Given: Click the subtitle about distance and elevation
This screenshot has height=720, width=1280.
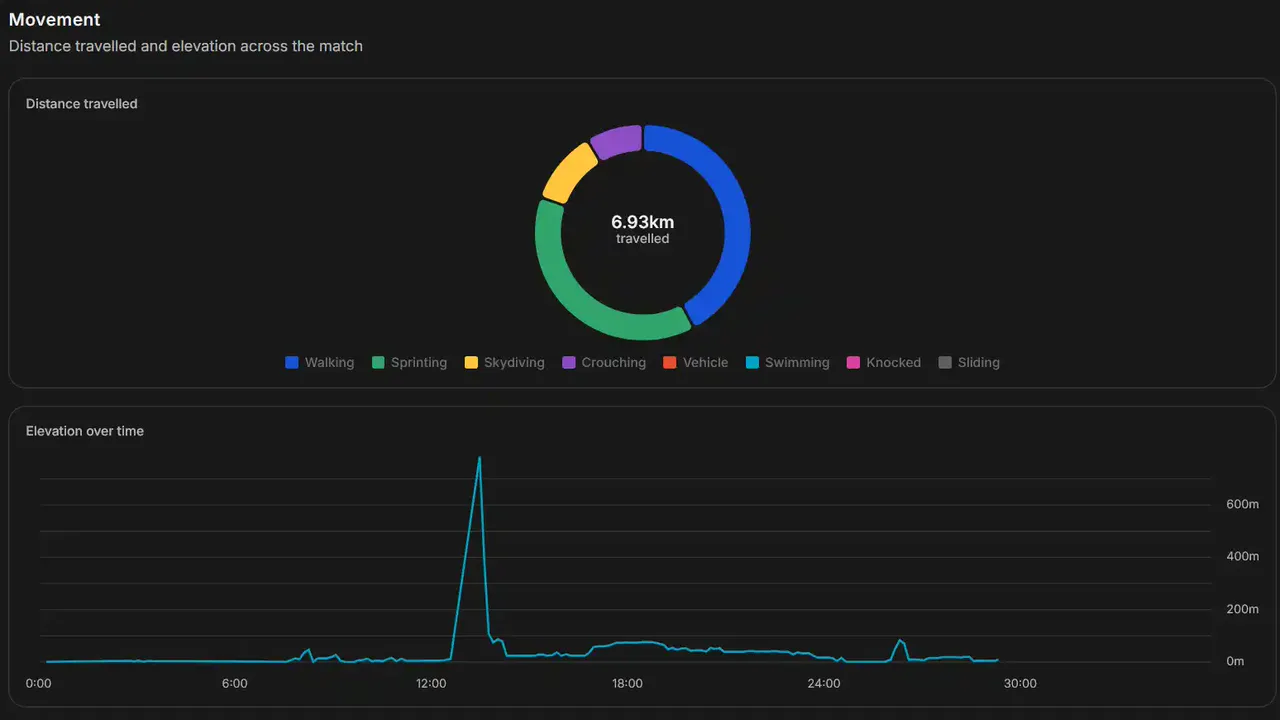Looking at the screenshot, I should [x=186, y=46].
